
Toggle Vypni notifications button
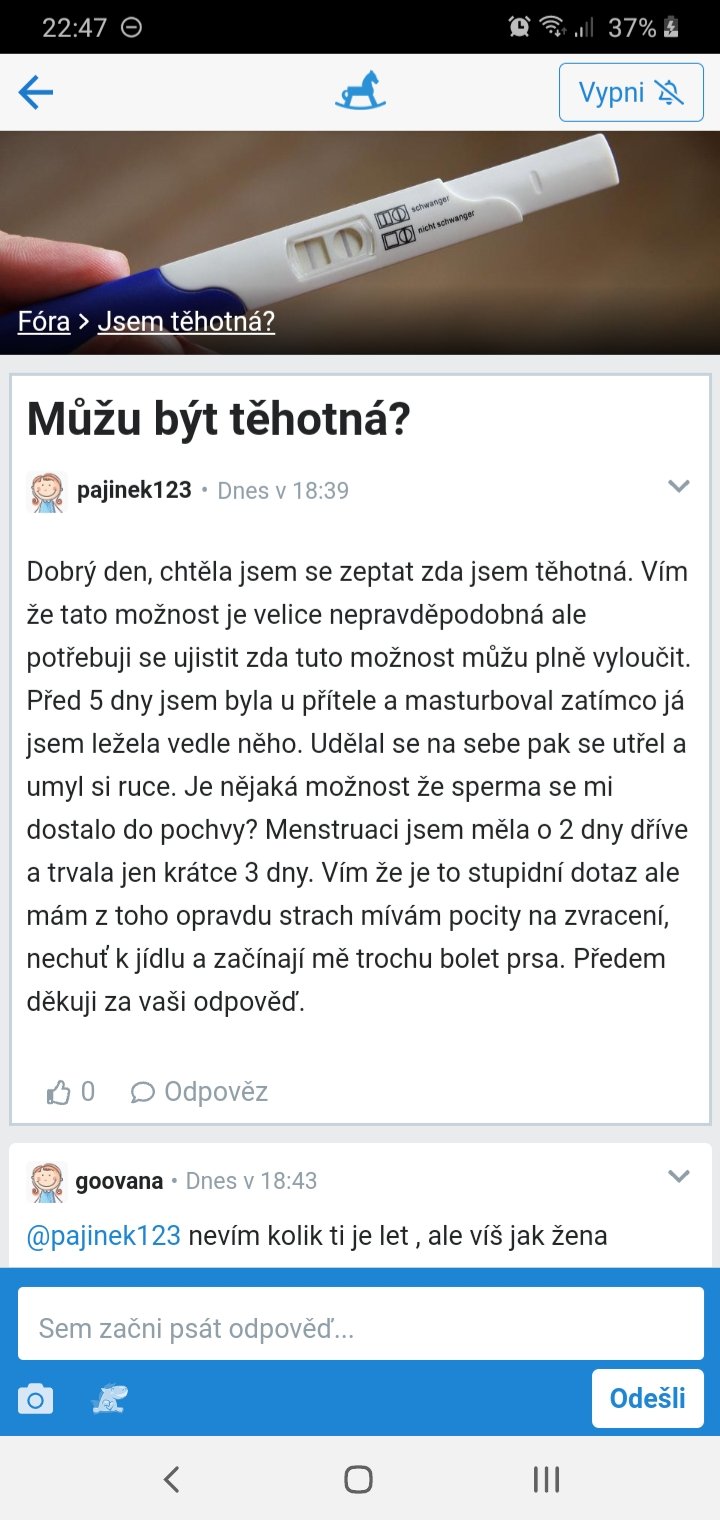click(631, 93)
